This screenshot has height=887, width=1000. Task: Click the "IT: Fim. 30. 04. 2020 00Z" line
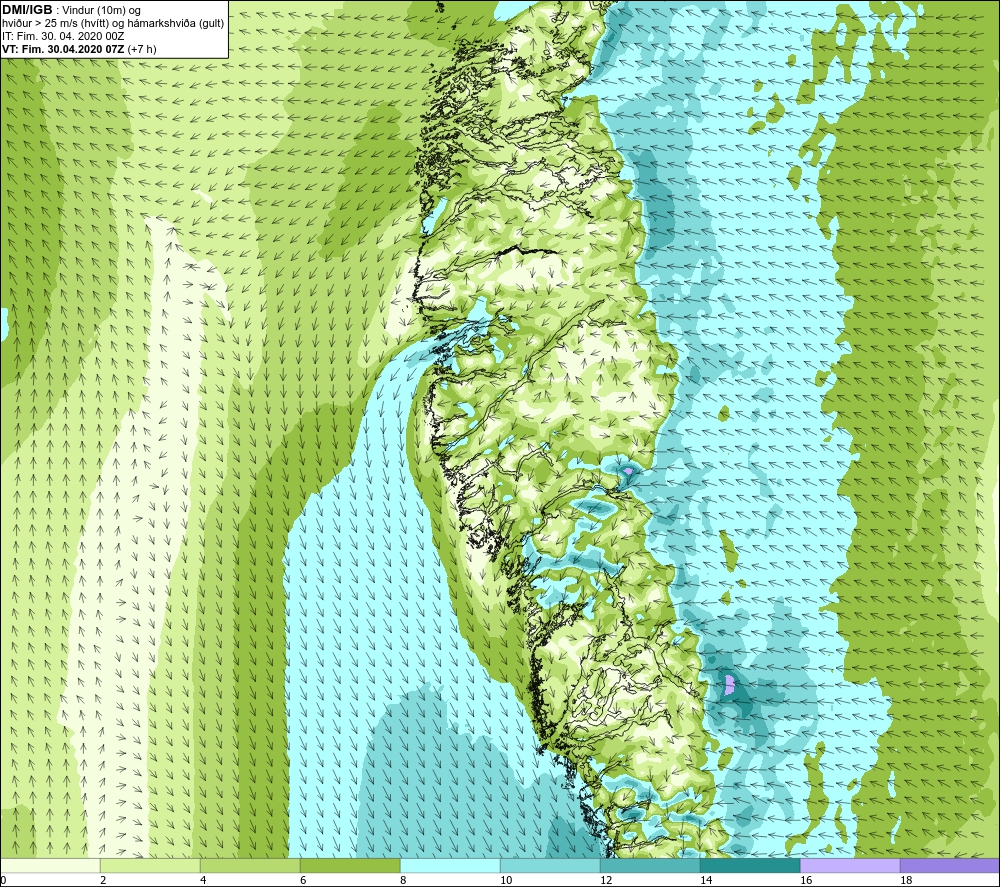63,36
